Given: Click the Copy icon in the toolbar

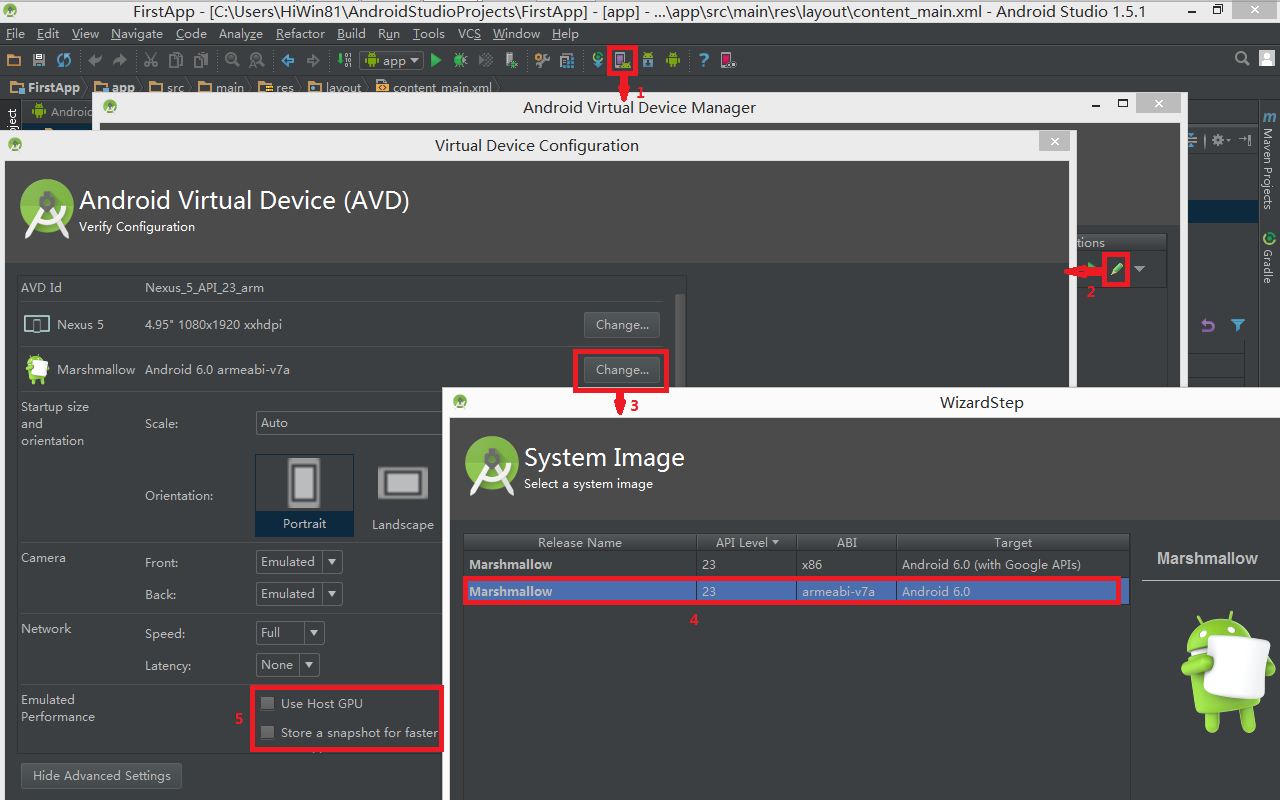Looking at the screenshot, I should coord(176,61).
